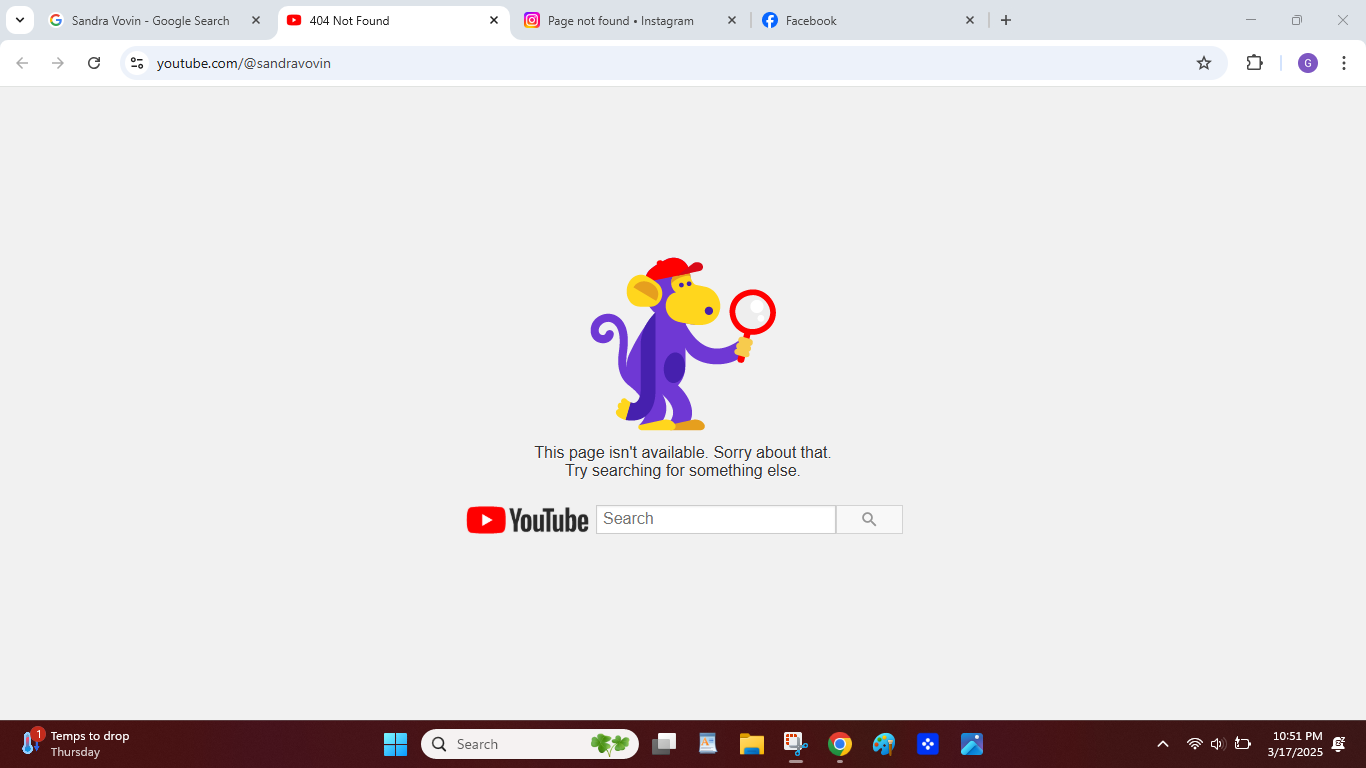Open the Windows Start menu
Screen dimensions: 1366x768
[396, 744]
